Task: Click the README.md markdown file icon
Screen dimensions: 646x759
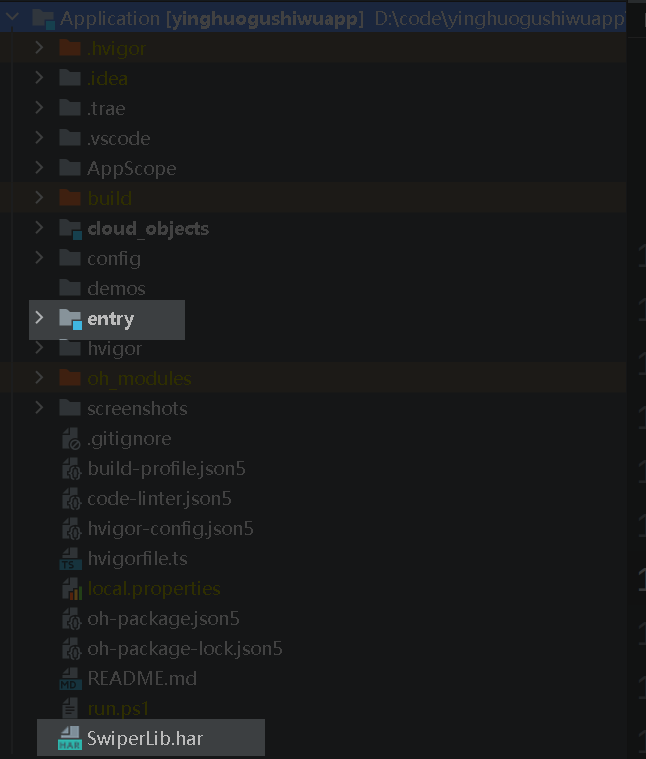Action: [70, 679]
